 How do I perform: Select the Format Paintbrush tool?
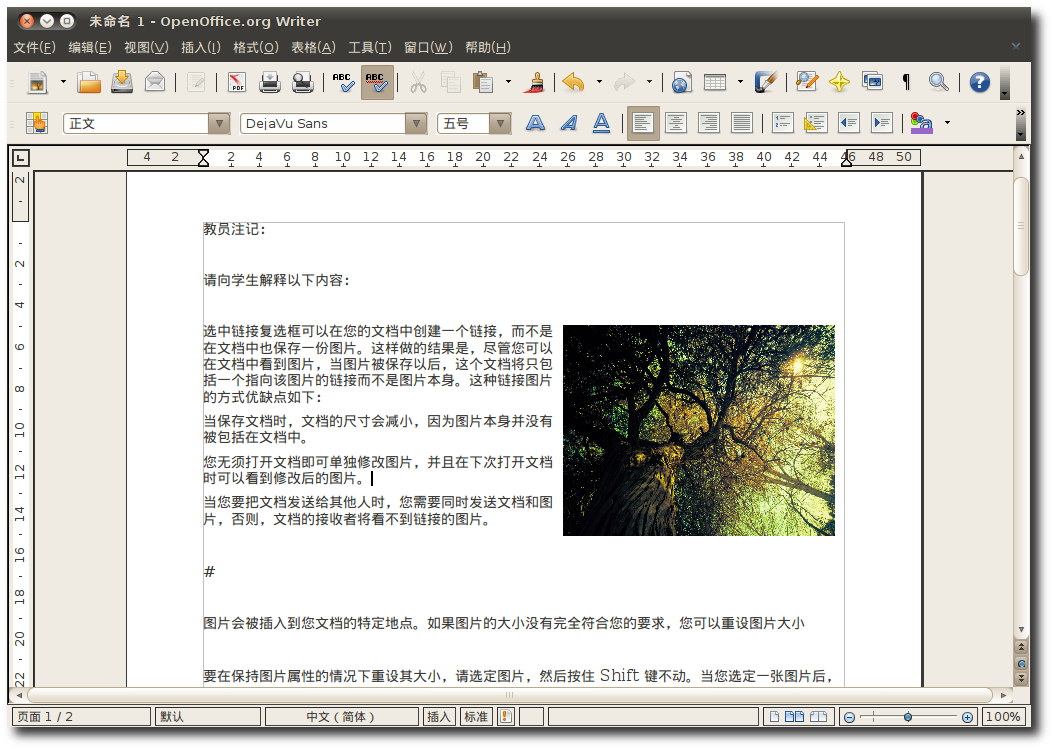(x=536, y=83)
